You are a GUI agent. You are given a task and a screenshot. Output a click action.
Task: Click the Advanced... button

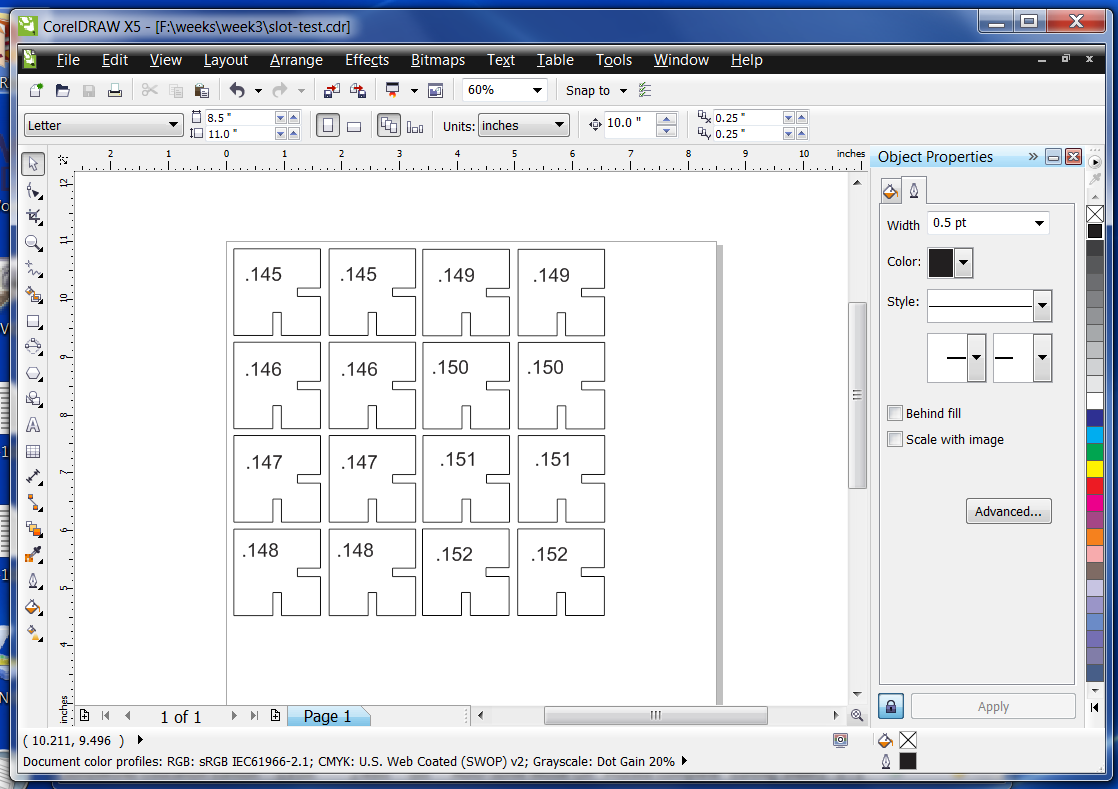[1008, 511]
